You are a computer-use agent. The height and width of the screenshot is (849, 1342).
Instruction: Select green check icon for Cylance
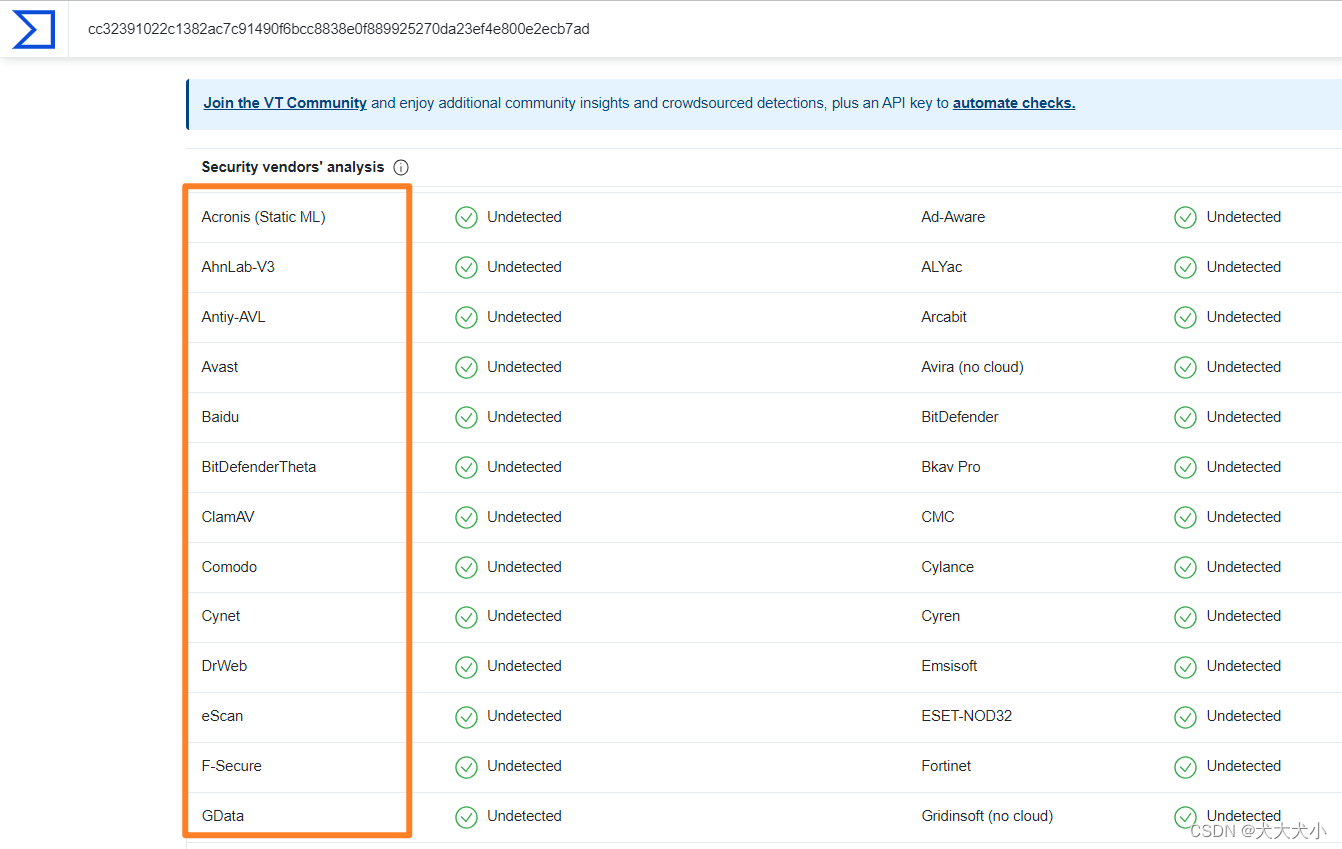click(1185, 567)
